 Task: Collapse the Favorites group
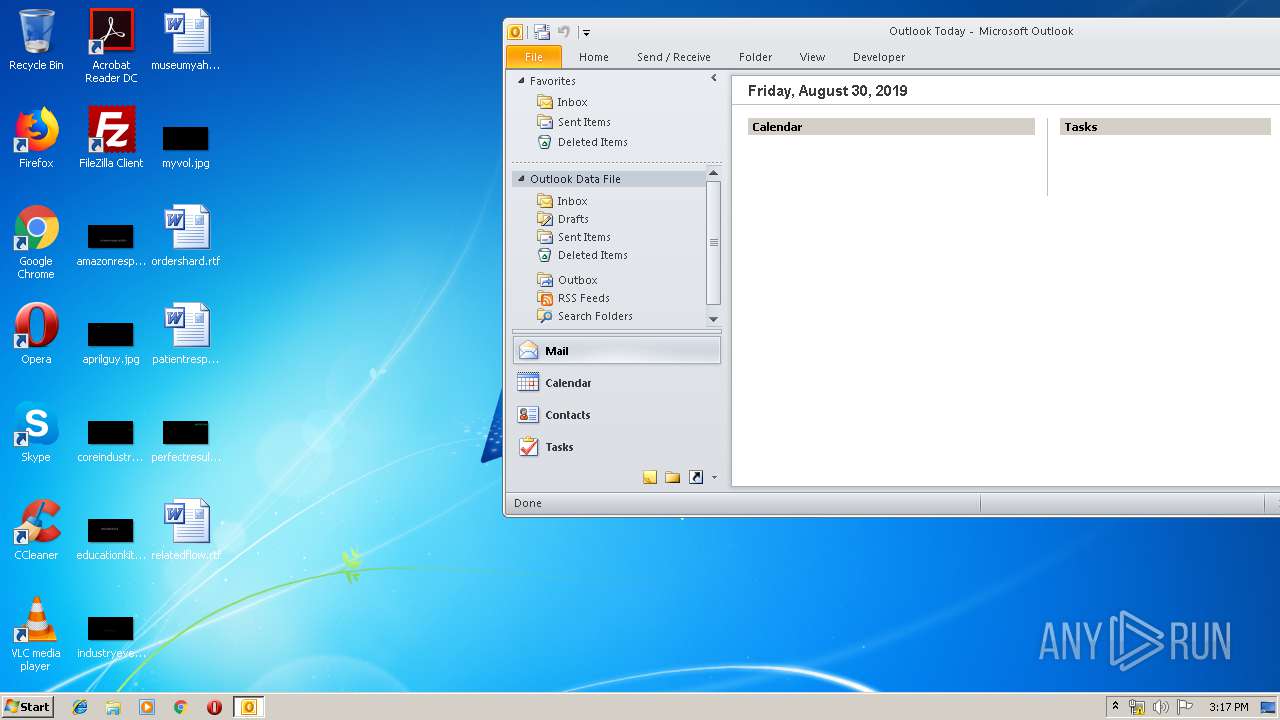tap(521, 81)
